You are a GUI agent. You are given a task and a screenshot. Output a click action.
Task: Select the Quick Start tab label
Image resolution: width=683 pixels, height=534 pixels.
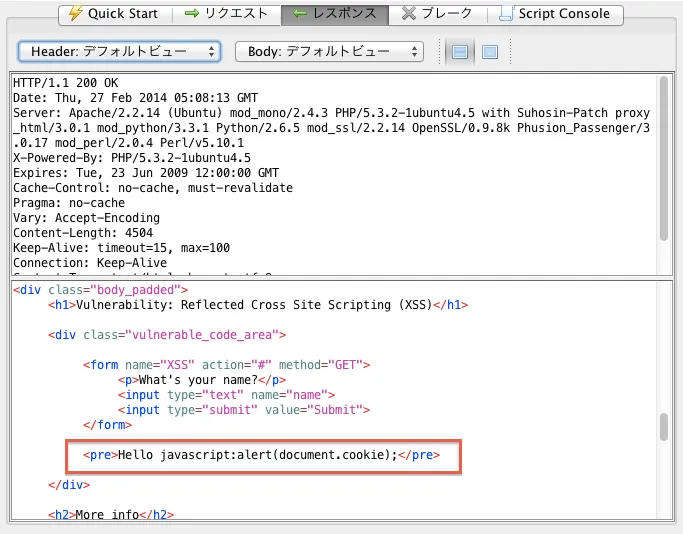[123, 14]
